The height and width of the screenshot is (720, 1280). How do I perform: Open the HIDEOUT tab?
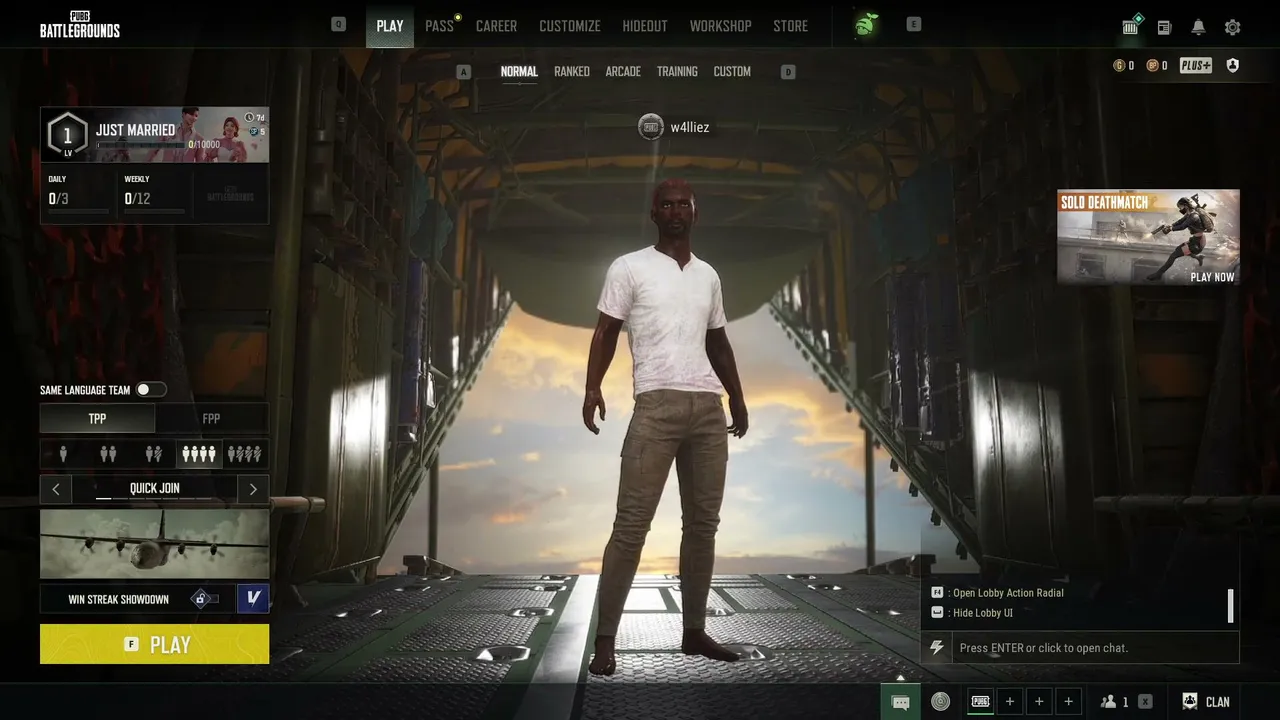click(645, 26)
